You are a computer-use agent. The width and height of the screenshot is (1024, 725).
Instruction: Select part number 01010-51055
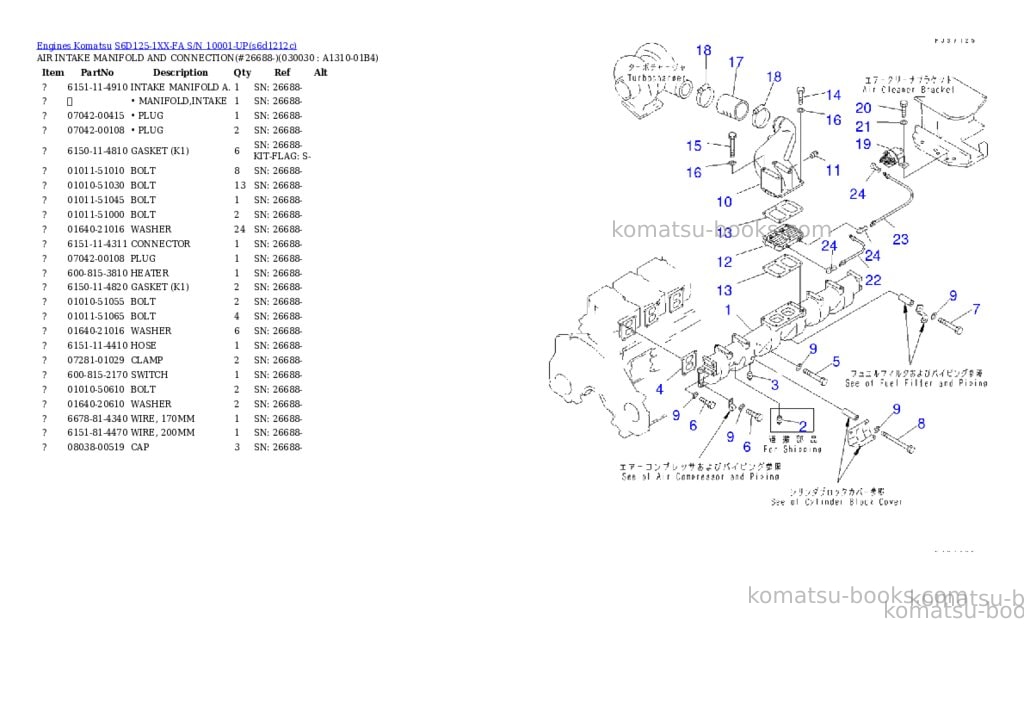(95, 302)
